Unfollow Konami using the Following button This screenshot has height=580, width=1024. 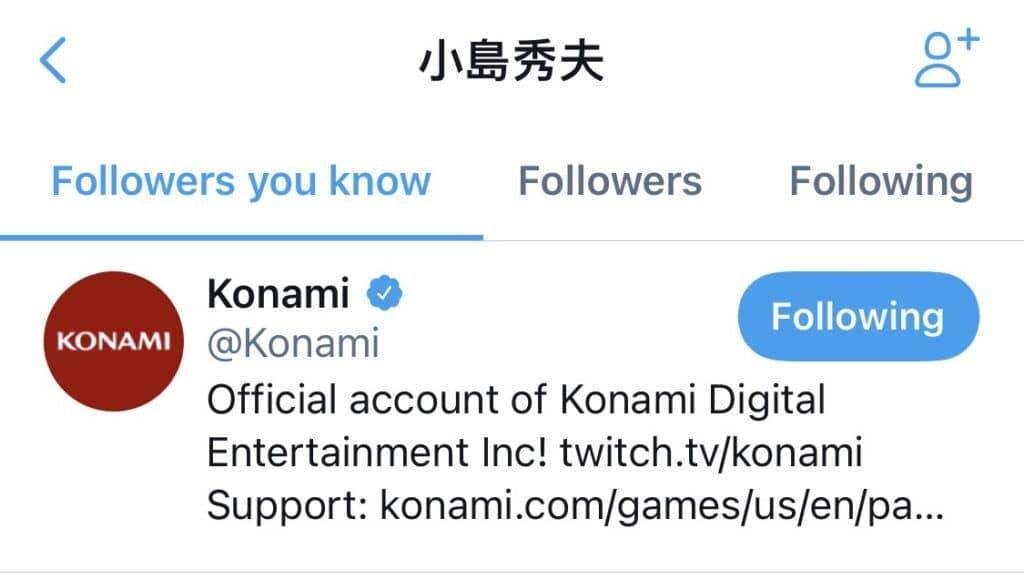point(856,317)
